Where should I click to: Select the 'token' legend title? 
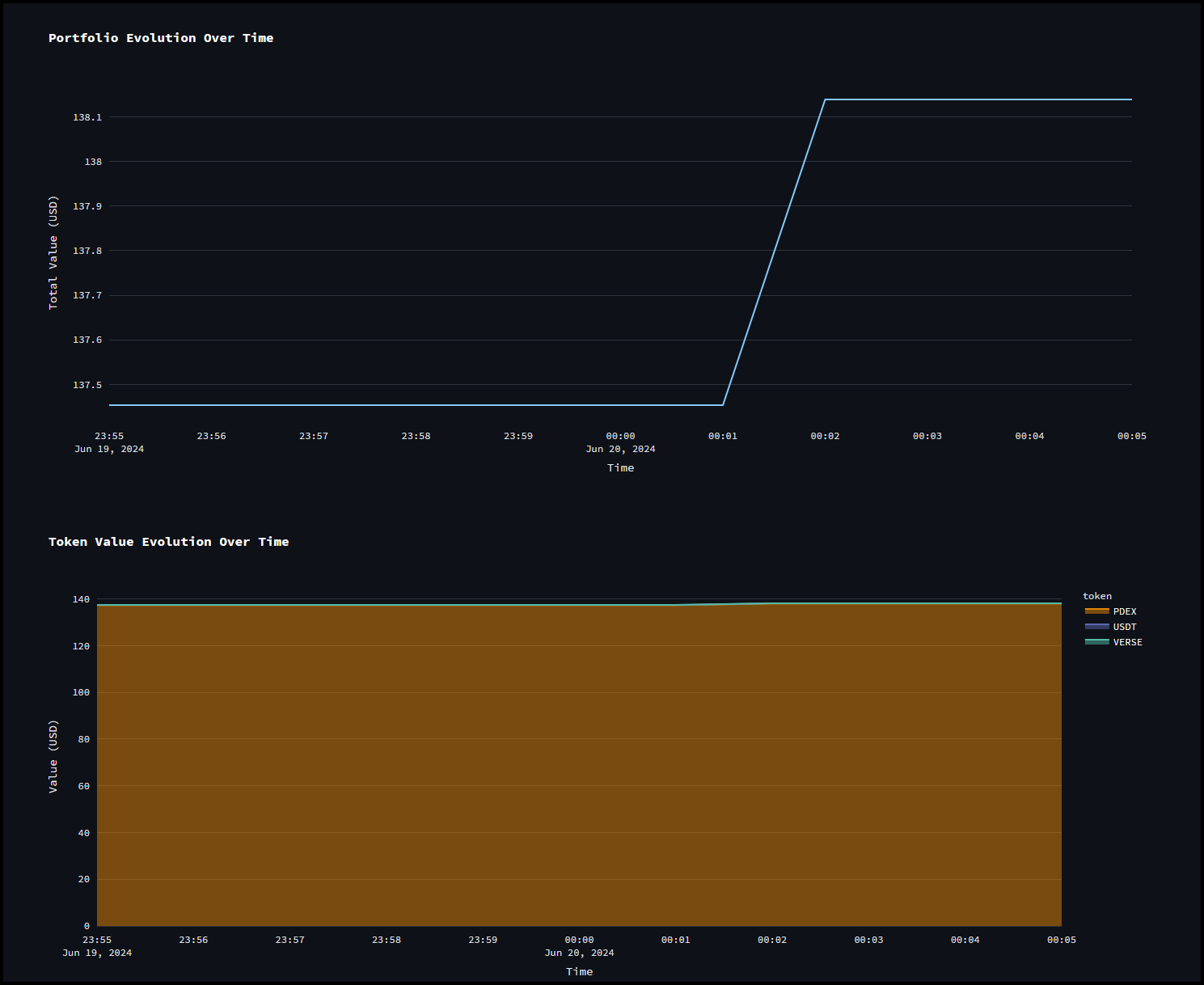[1096, 596]
